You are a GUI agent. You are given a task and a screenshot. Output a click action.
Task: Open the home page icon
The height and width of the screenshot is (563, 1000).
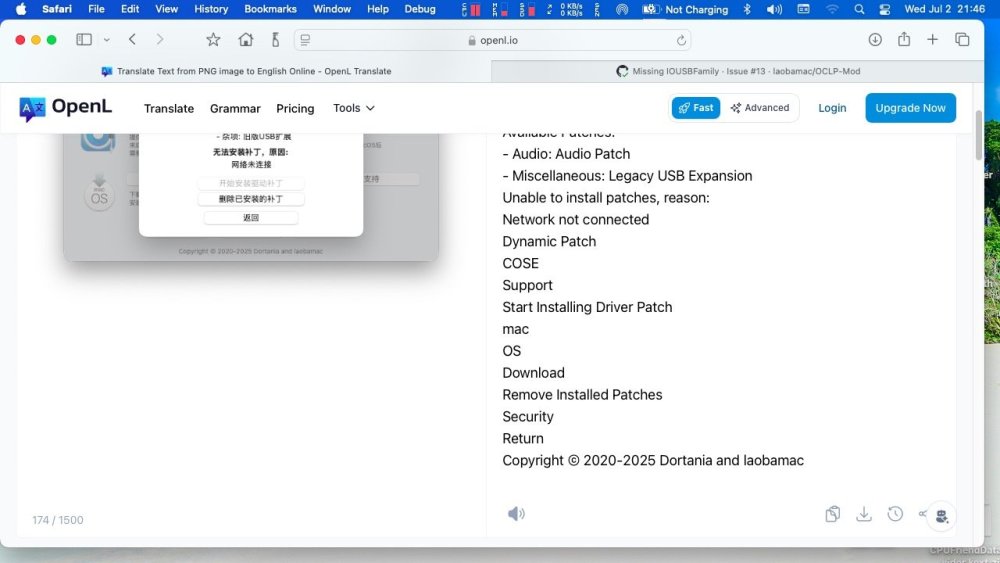click(x=246, y=40)
